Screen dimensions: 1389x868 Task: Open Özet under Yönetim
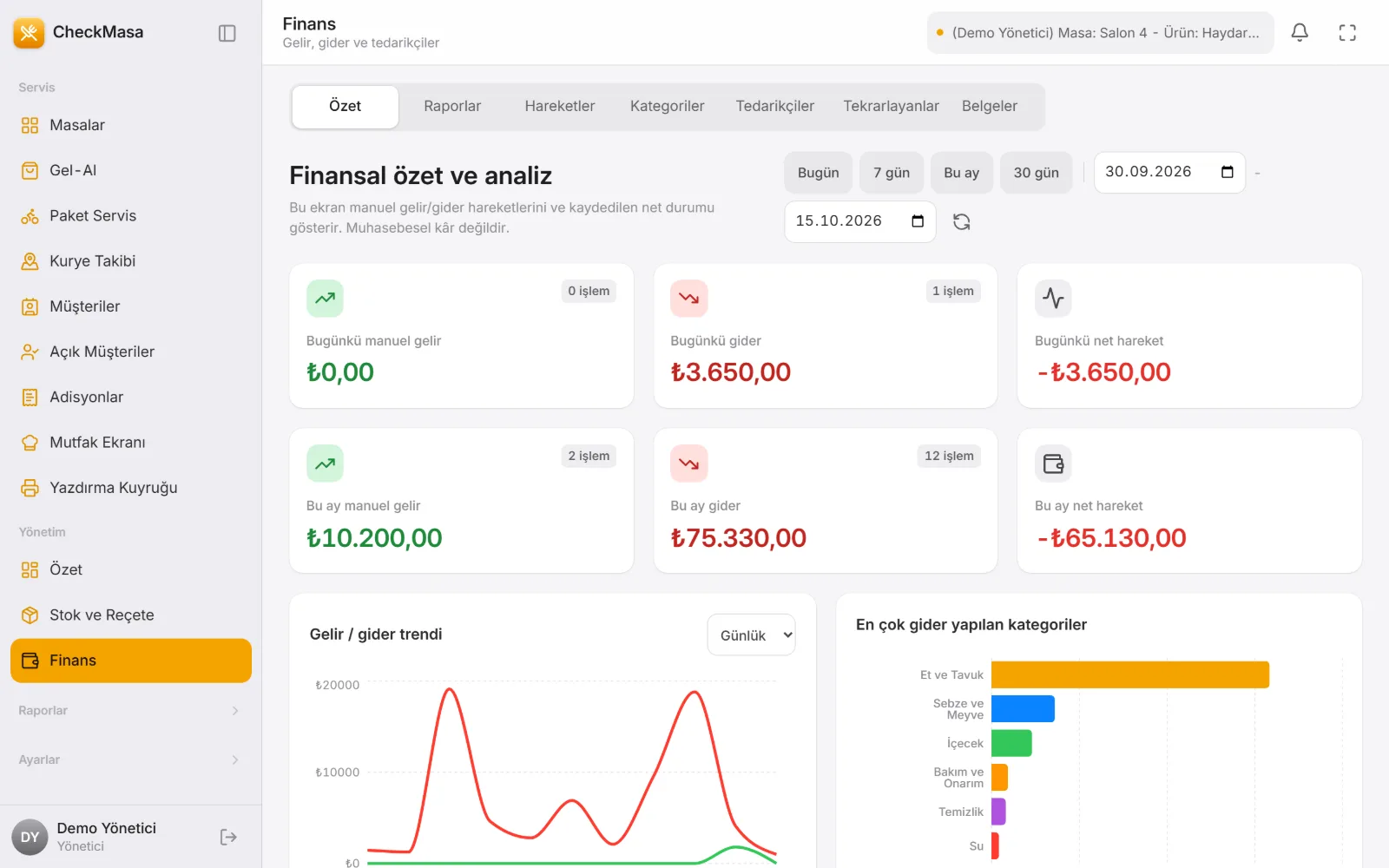click(x=131, y=569)
